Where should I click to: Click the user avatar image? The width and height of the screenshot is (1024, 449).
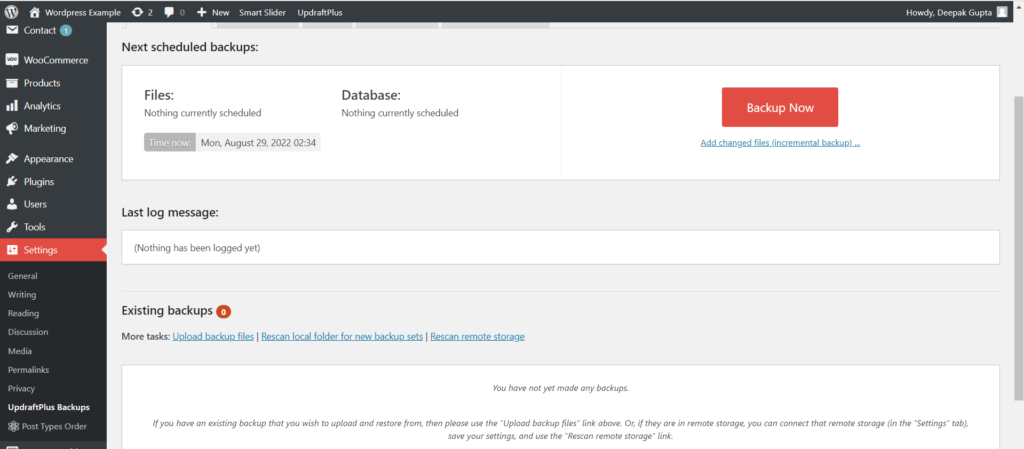coord(1002,12)
